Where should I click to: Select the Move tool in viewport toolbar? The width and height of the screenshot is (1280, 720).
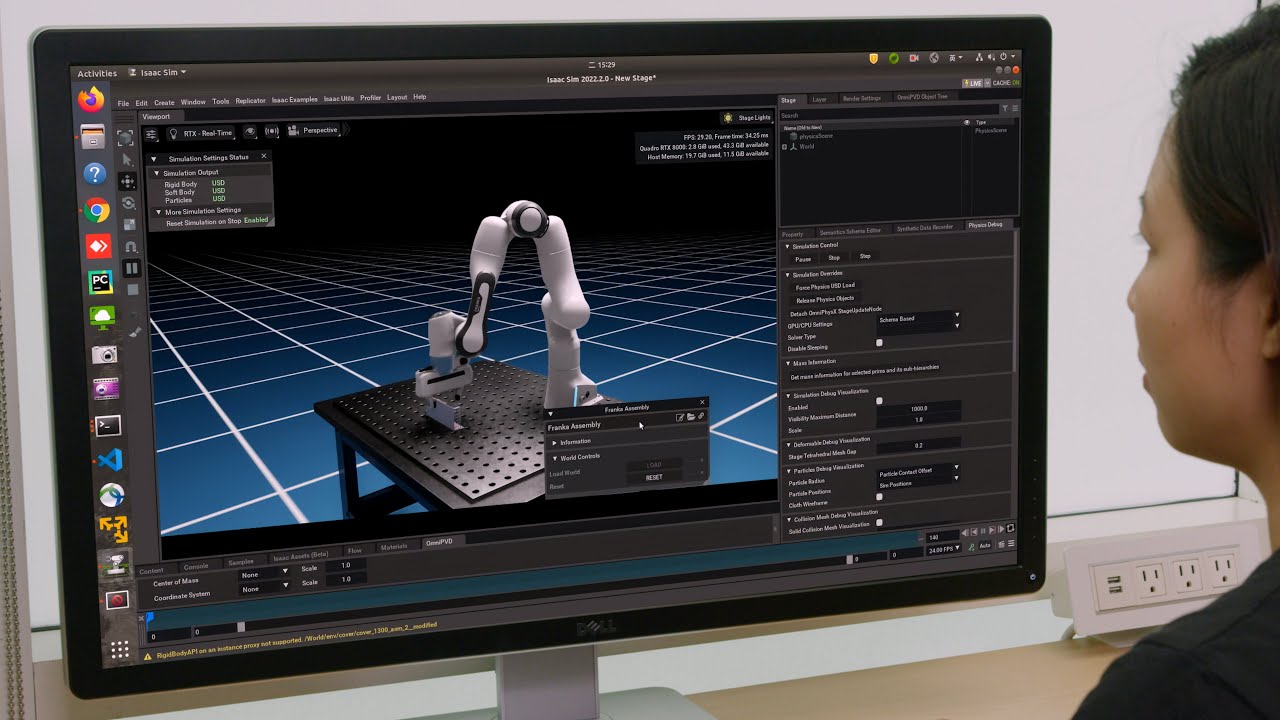[127, 181]
